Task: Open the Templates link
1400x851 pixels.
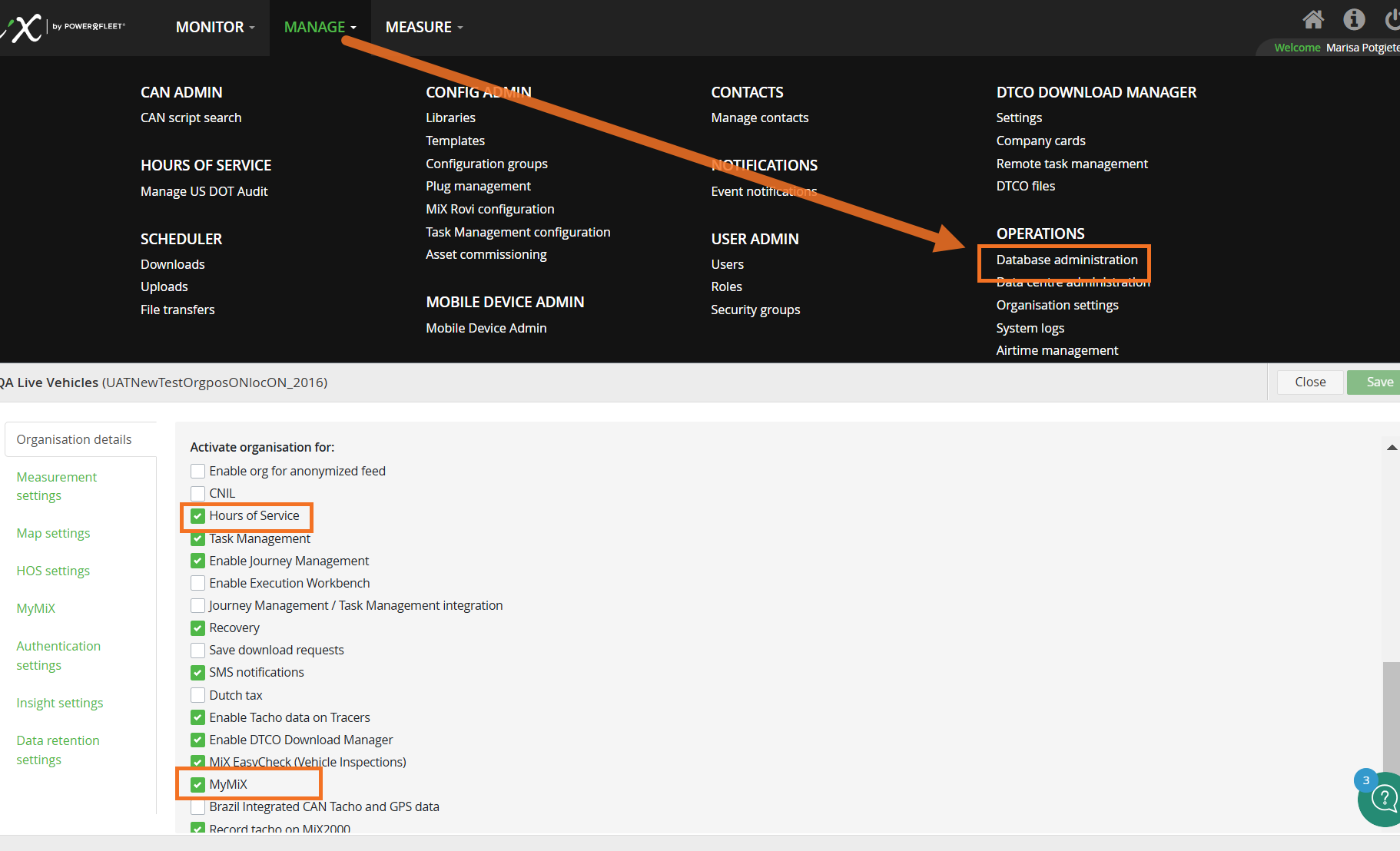Action: [x=455, y=141]
